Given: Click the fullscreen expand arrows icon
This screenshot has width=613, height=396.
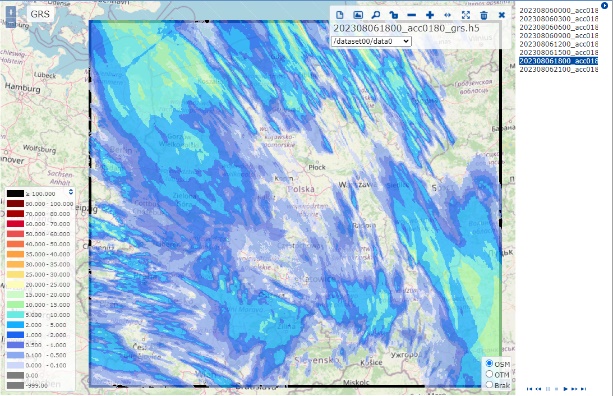Looking at the screenshot, I should click(466, 15).
